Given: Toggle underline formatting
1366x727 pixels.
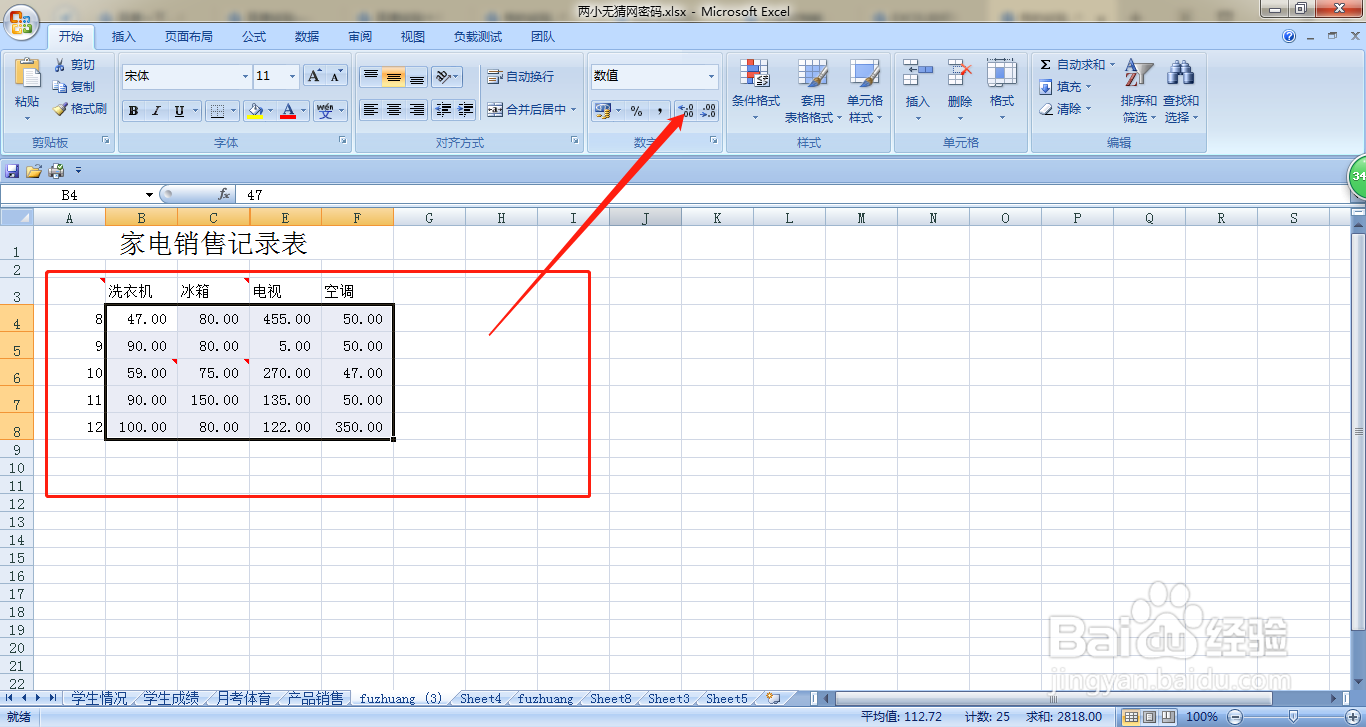Looking at the screenshot, I should (179, 111).
